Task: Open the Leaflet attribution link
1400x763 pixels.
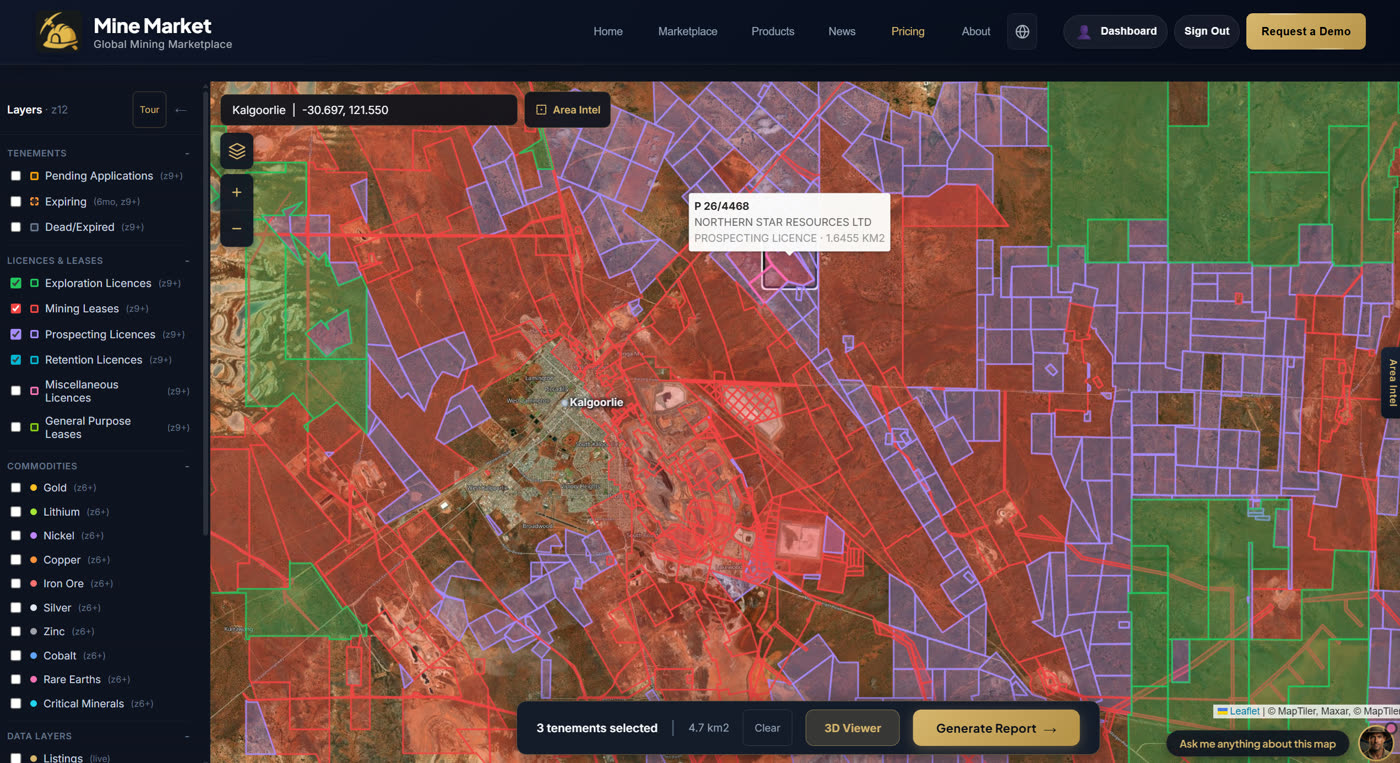Action: (1238, 711)
